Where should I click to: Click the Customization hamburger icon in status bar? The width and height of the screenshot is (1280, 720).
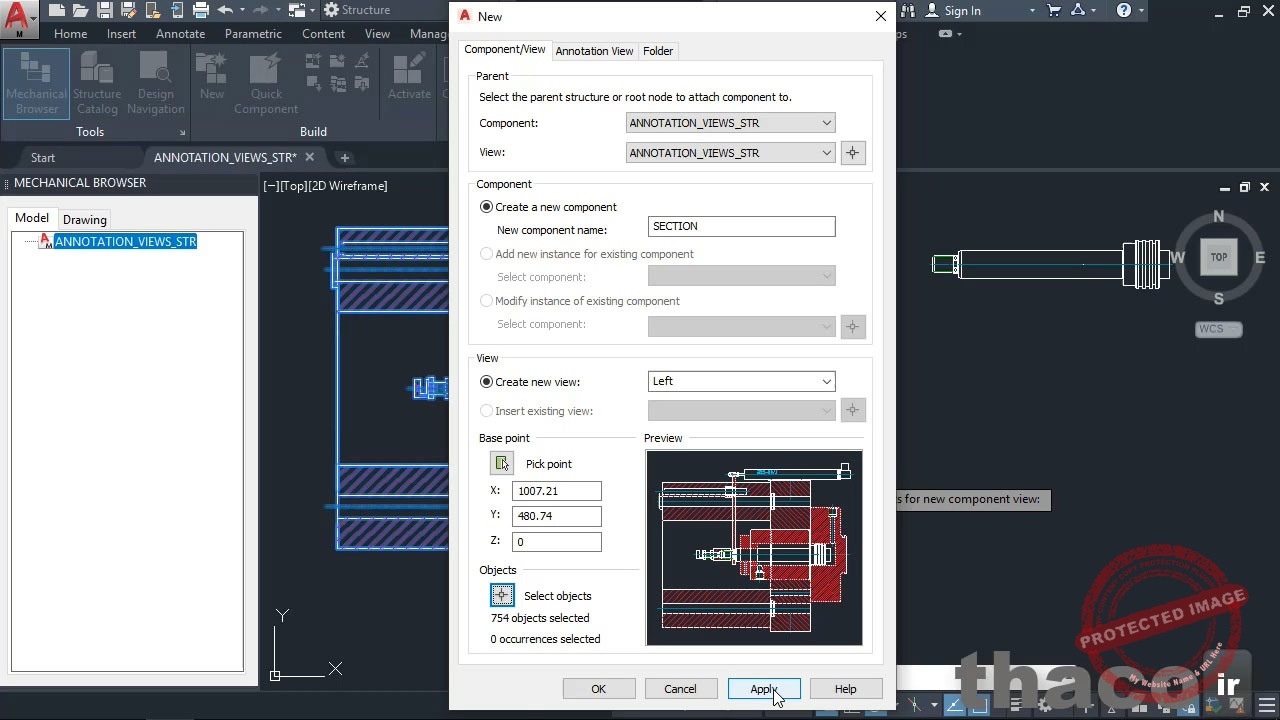click(x=1266, y=706)
